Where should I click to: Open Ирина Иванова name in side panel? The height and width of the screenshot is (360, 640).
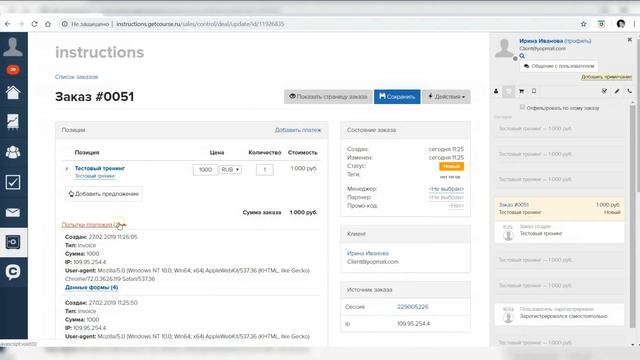(x=541, y=41)
